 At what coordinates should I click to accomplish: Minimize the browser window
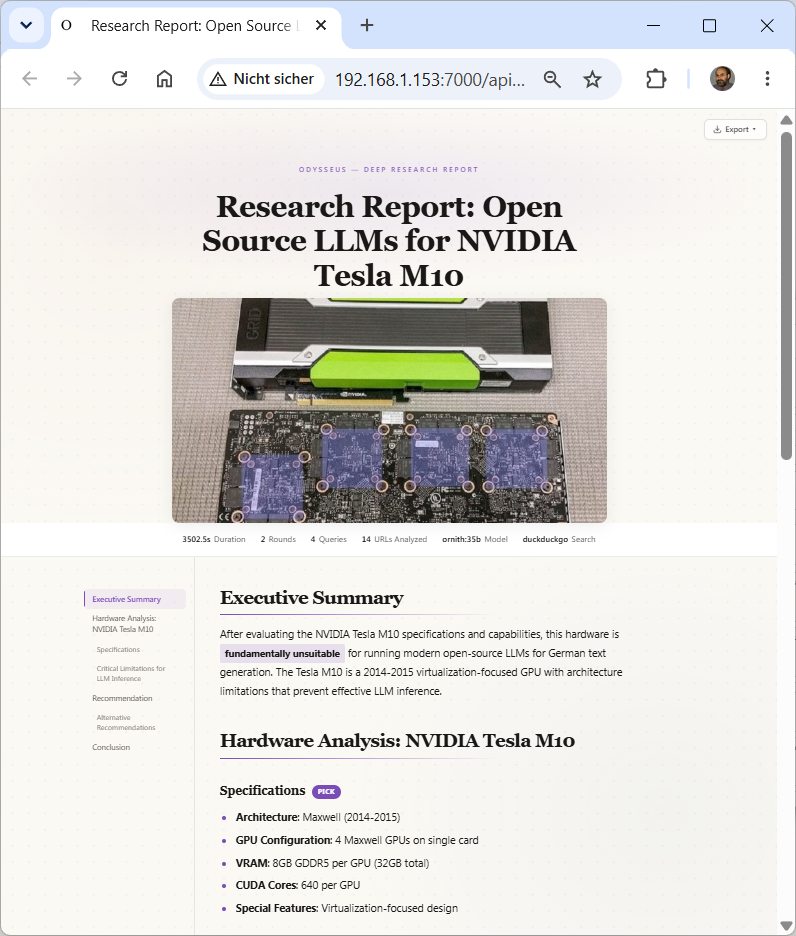[x=653, y=26]
